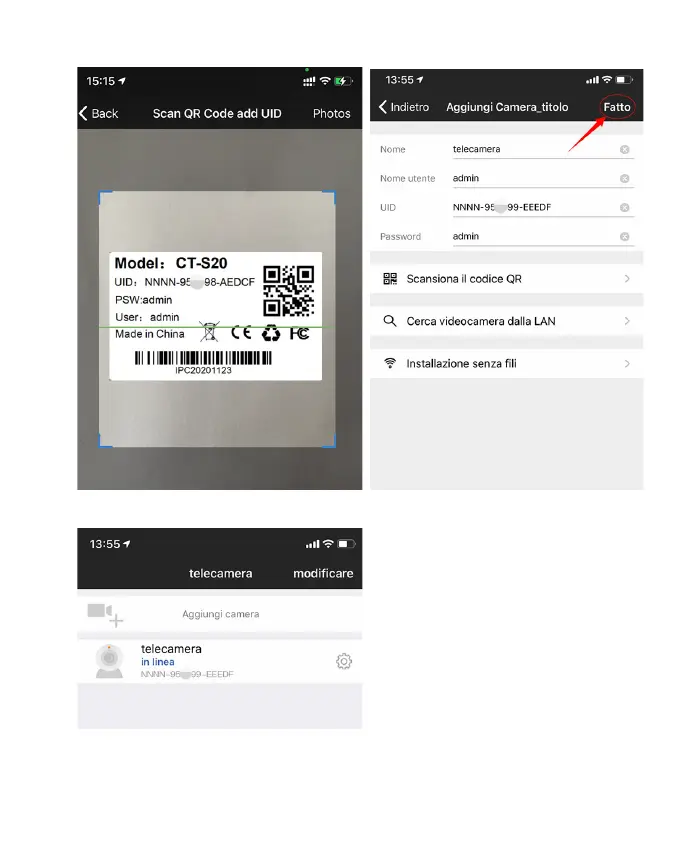680x850 pixels.
Task: Expand the Cerca videocamera dalla LAN chevron
Action: [x=627, y=321]
